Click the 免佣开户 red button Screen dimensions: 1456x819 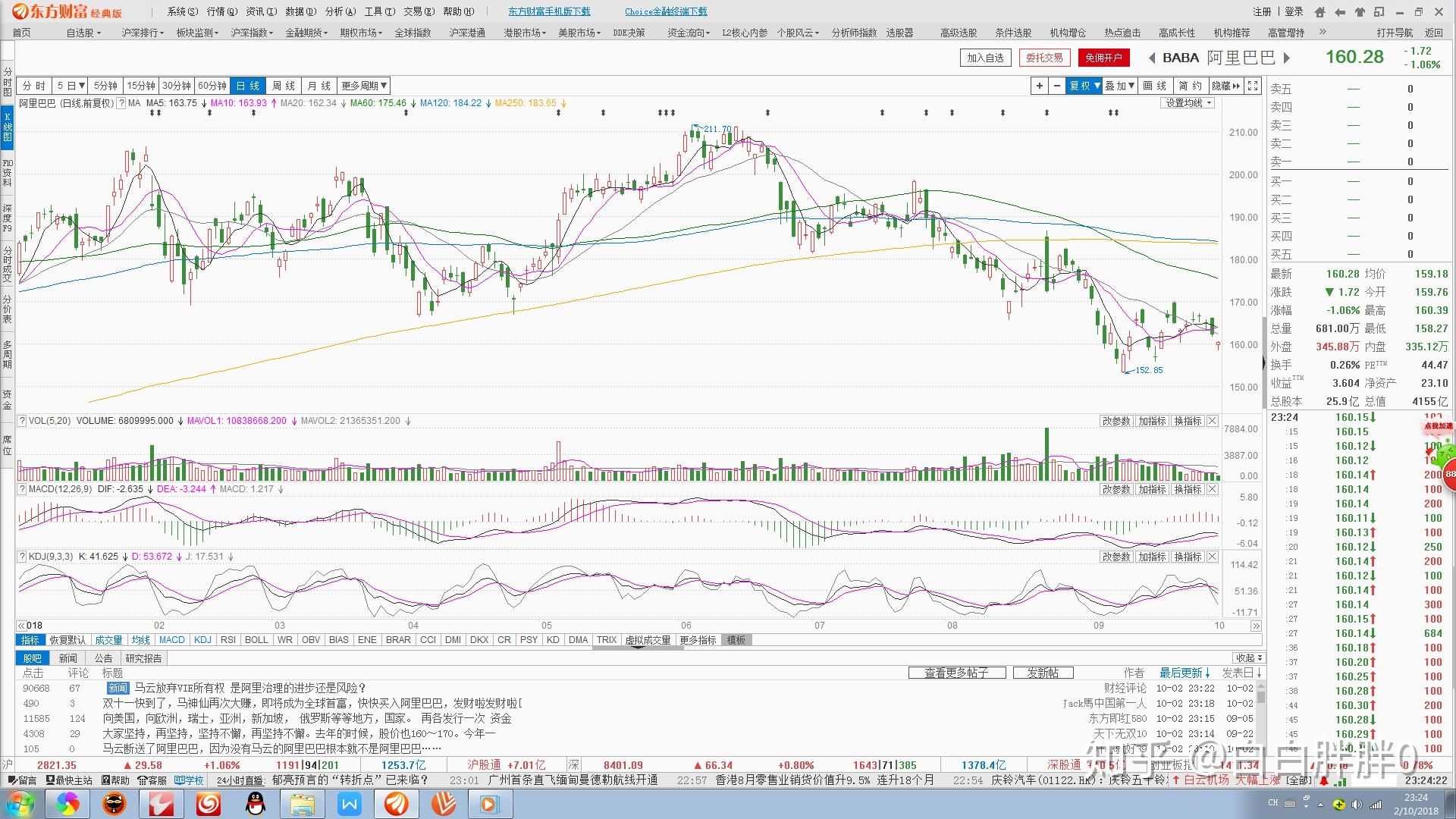1103,58
